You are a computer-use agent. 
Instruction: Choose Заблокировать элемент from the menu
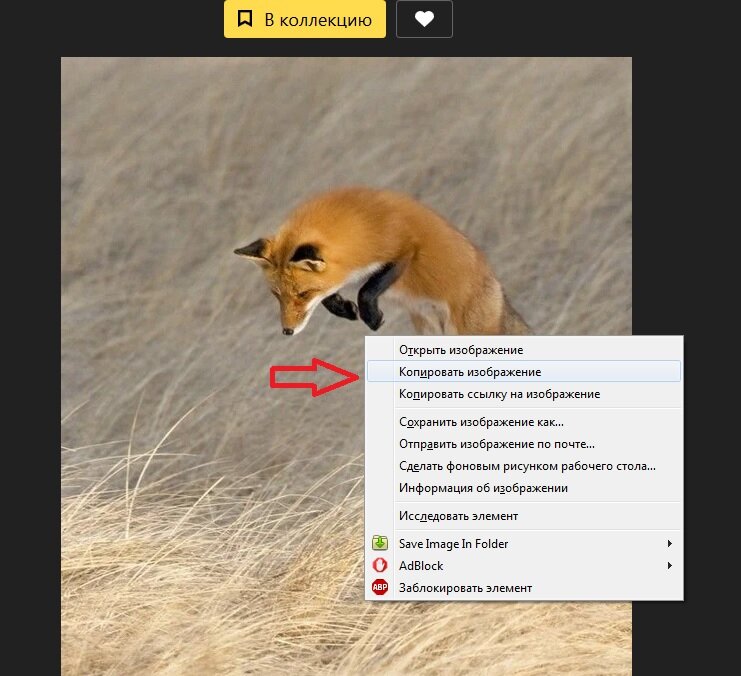(465, 588)
